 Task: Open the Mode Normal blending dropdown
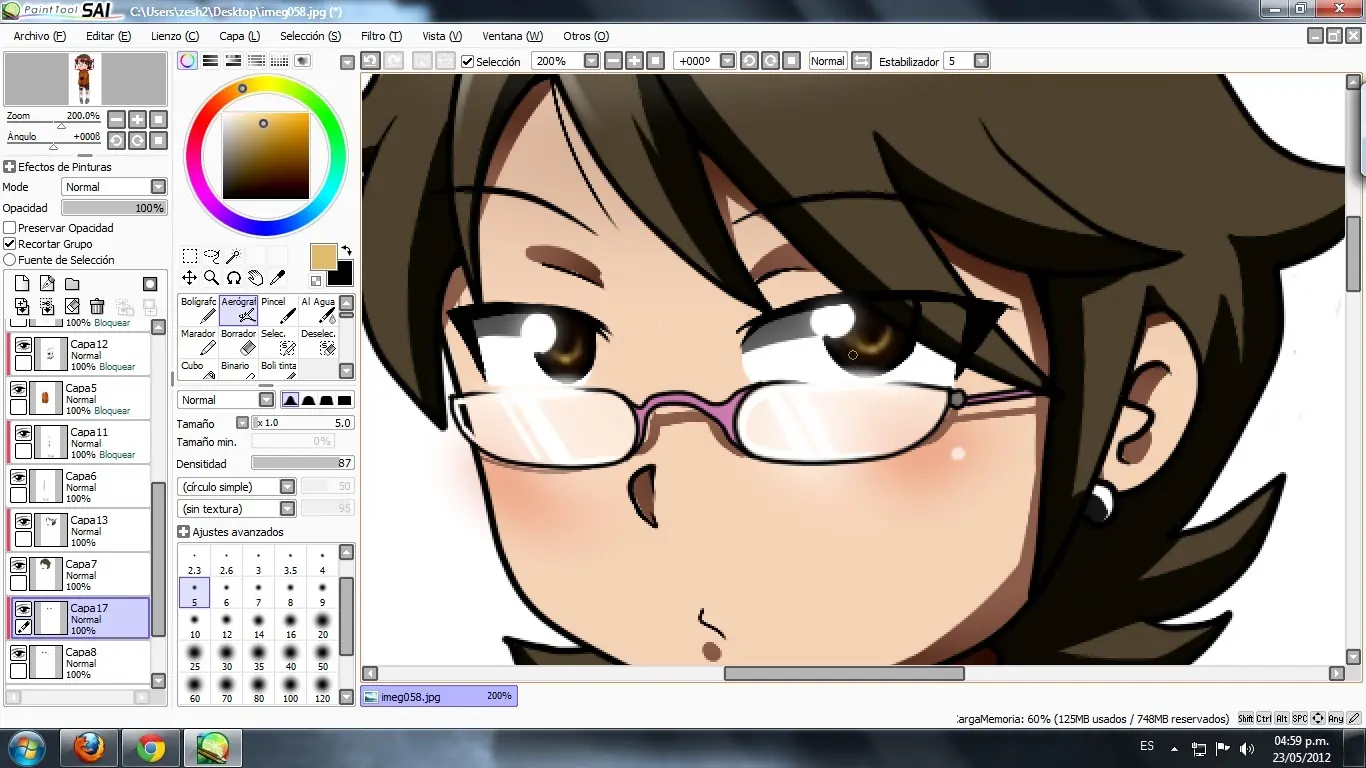click(115, 187)
